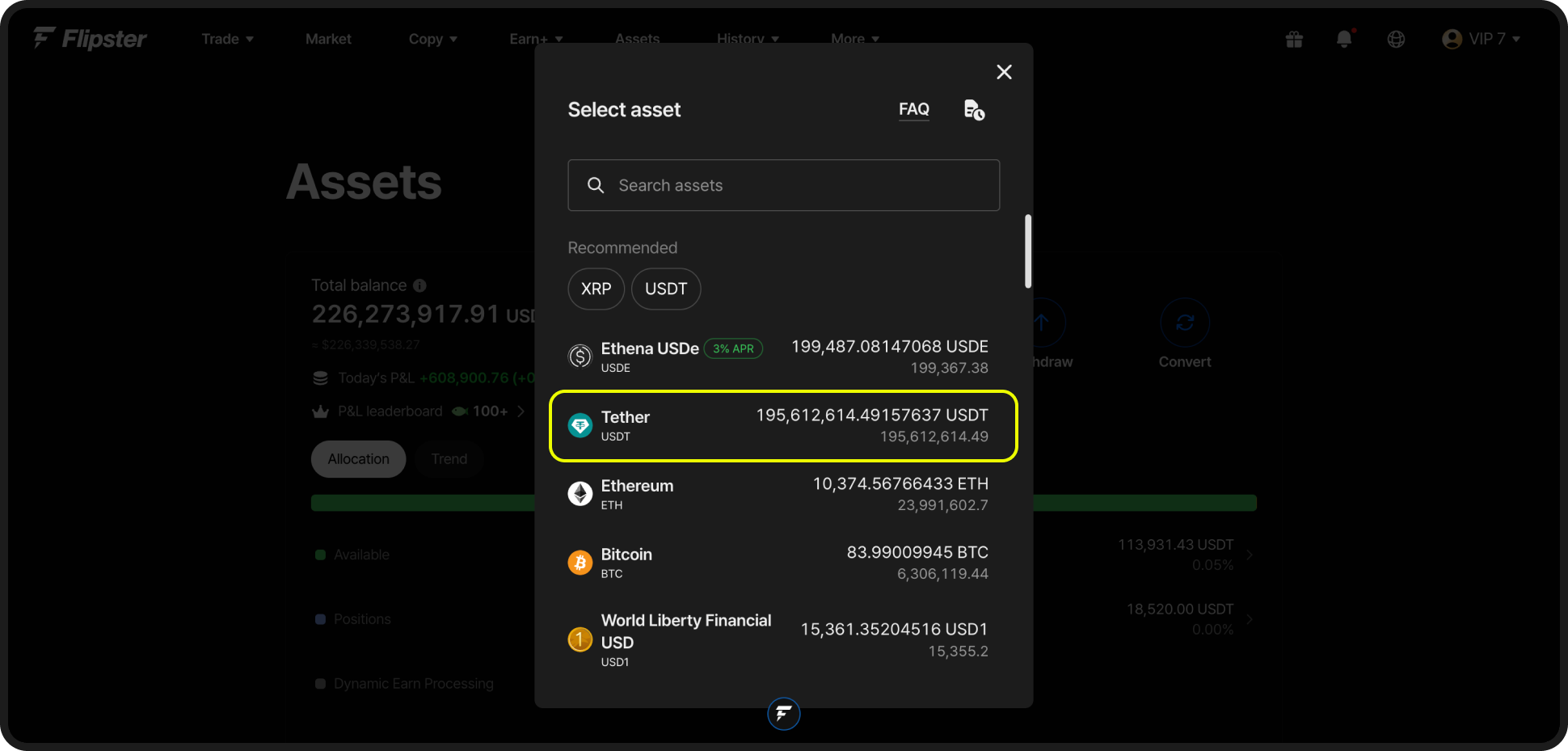Viewport: 1568px width, 751px height.
Task: Click the Flipster logo
Action: coord(90,38)
